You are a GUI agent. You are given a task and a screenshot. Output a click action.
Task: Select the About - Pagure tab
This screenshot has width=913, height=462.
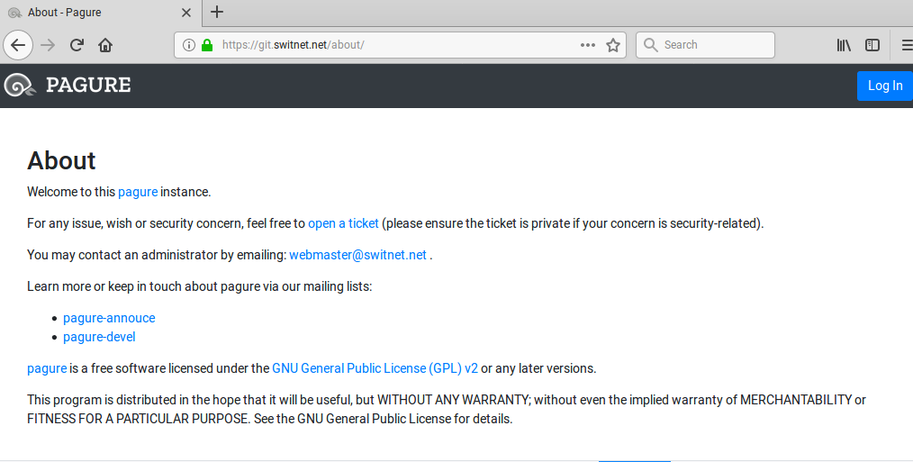pos(100,12)
